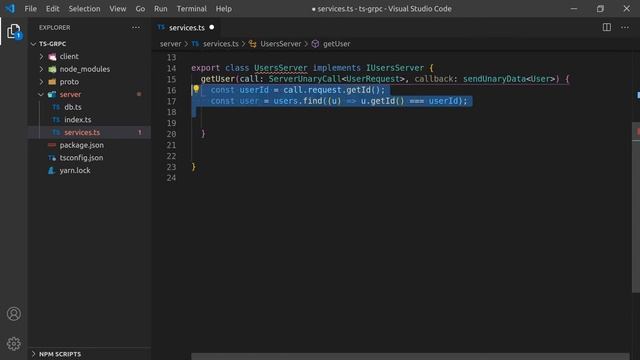640x360 pixels.
Task: Click UsersServer in the breadcrumb
Action: [x=280, y=44]
